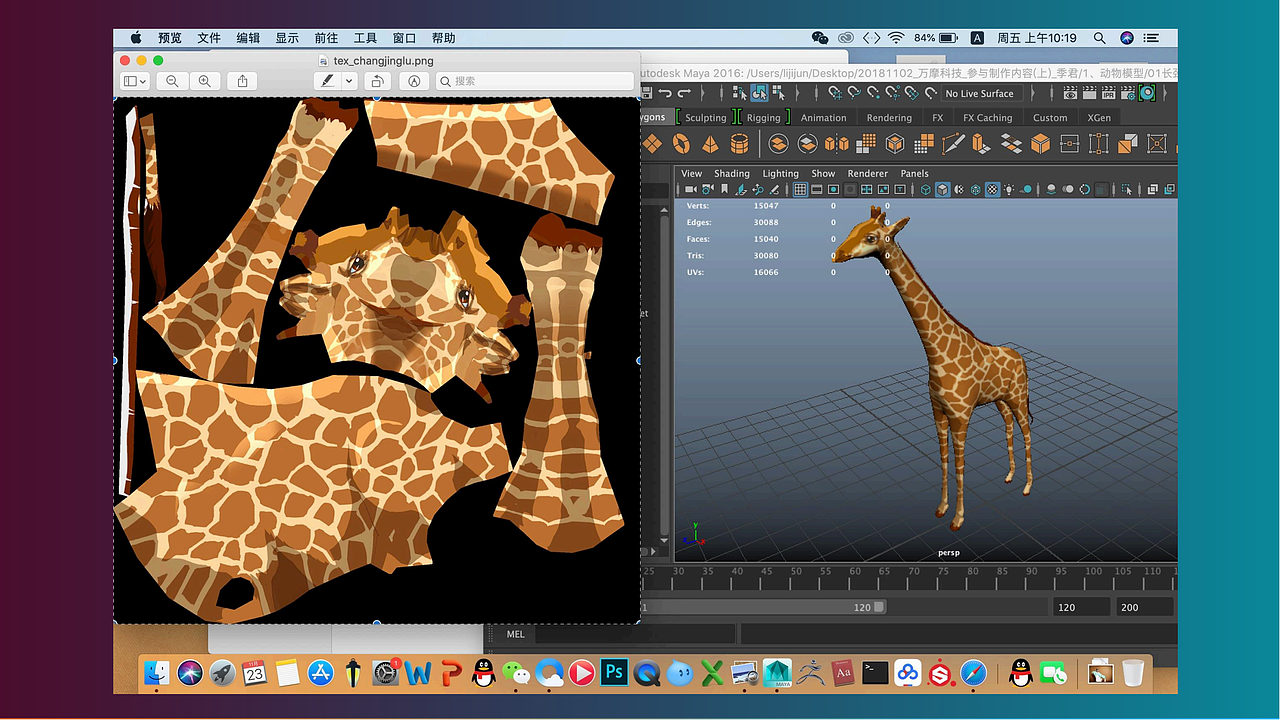Click the Combine meshes shelf icon
The image size is (1280, 720).
778,144
